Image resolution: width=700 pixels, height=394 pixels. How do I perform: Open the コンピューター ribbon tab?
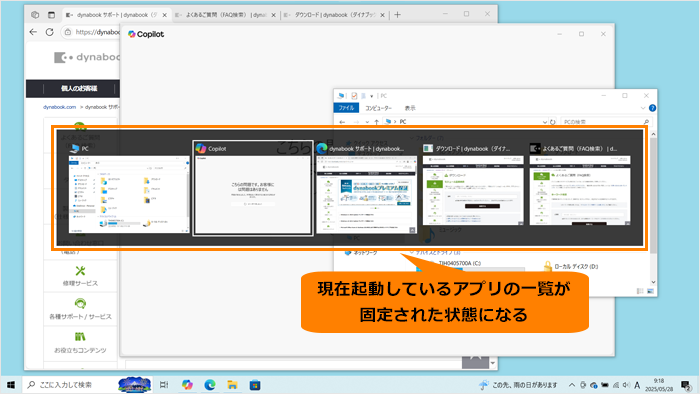[x=379, y=108]
